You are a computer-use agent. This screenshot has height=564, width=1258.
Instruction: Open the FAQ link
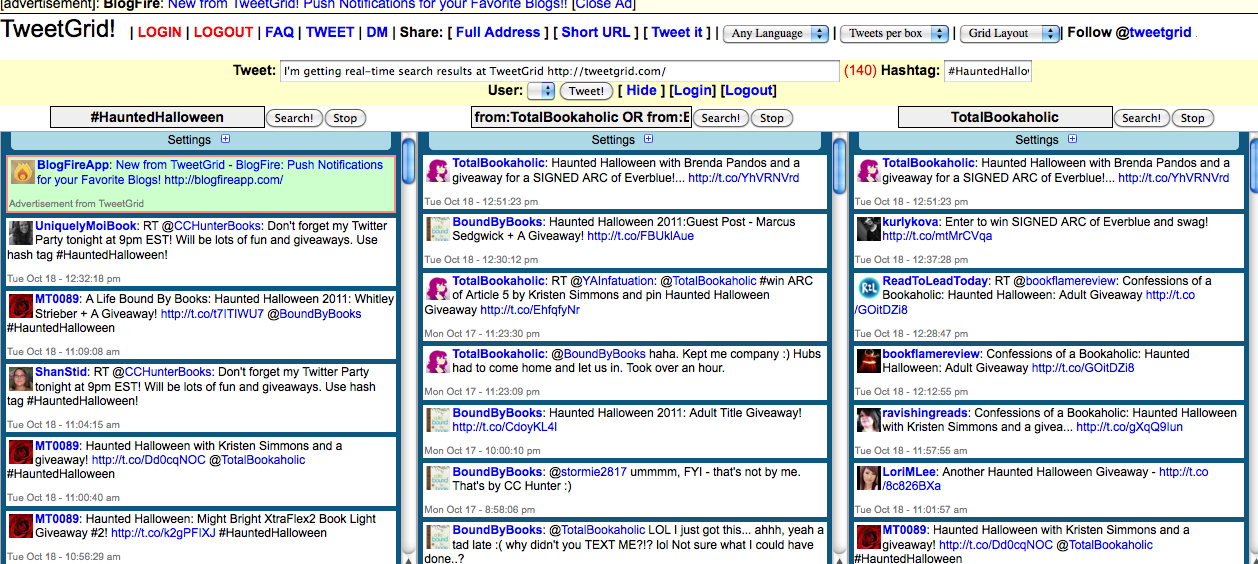[x=280, y=32]
